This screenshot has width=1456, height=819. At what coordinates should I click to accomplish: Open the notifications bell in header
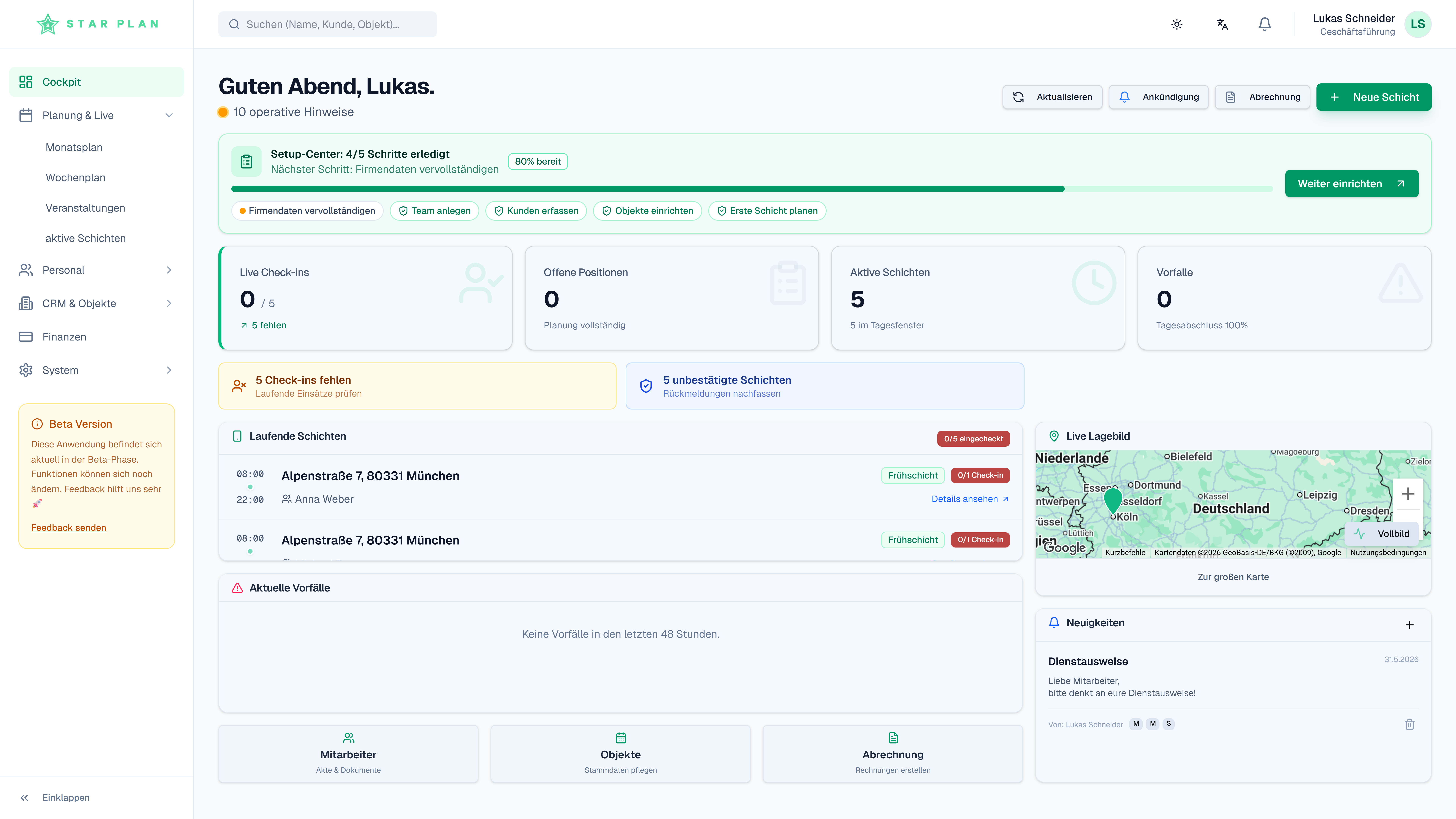(x=1265, y=24)
